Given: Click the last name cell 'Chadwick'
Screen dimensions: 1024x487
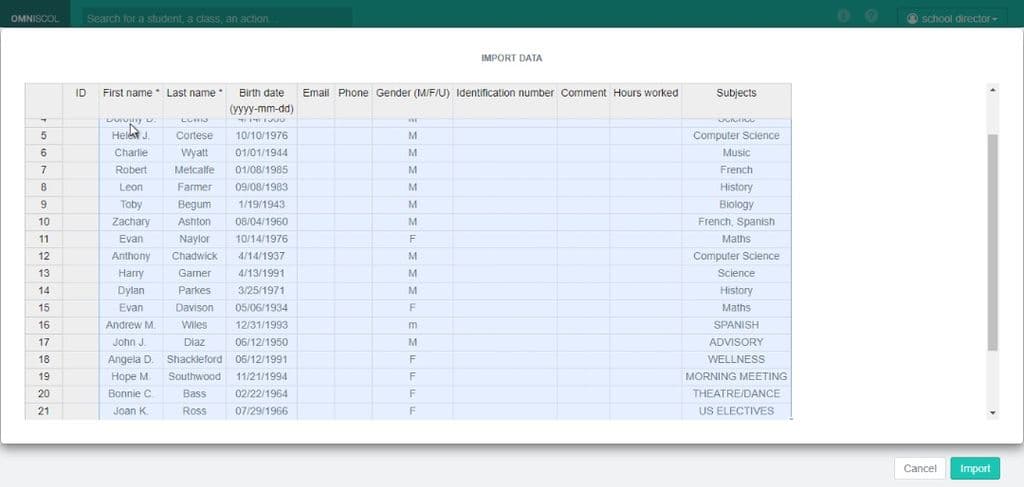Looking at the screenshot, I should (194, 256).
